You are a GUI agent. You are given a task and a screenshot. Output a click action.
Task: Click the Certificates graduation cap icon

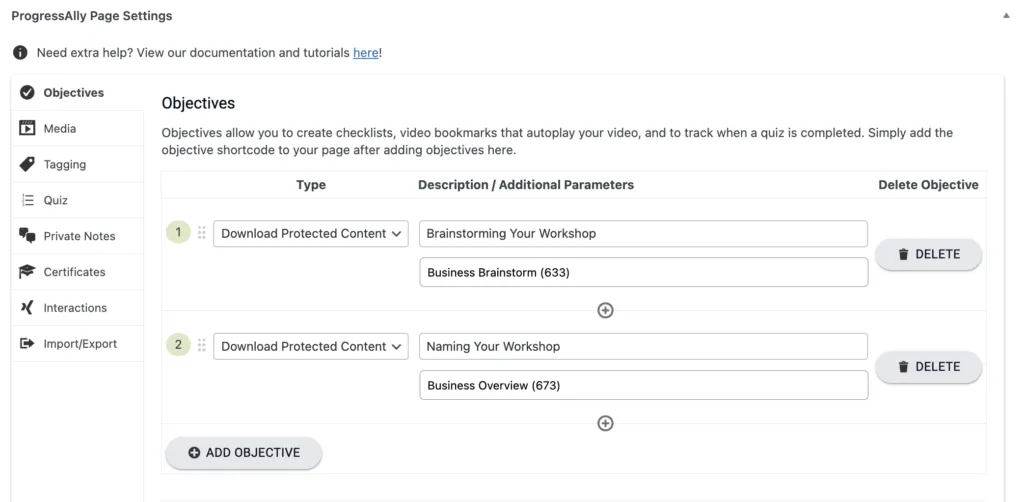[27, 272]
